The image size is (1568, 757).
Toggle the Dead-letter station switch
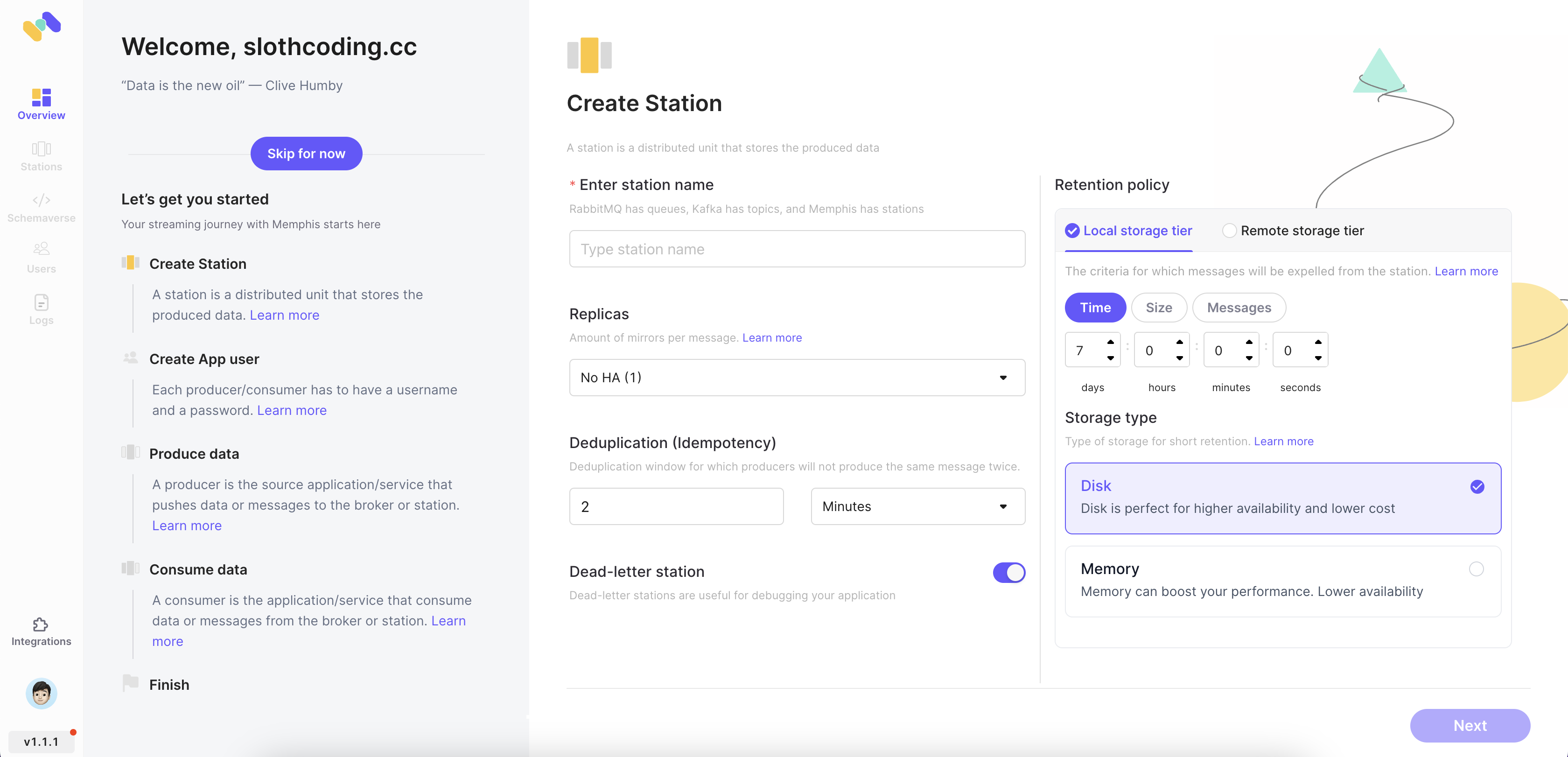coord(1009,573)
